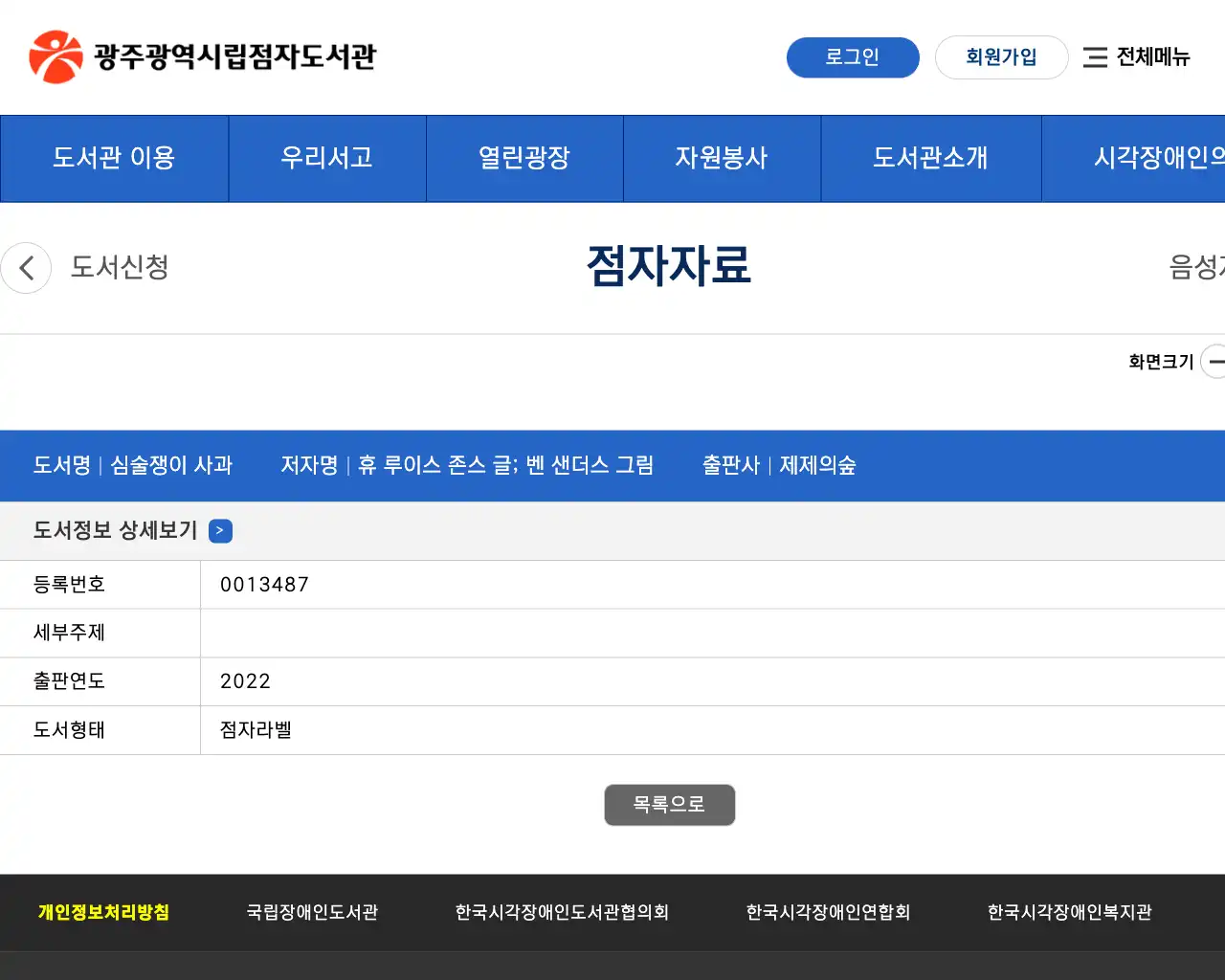The width and height of the screenshot is (1225, 980).
Task: Open 한국시각장애인연합회 in the footer
Action: tap(827, 912)
